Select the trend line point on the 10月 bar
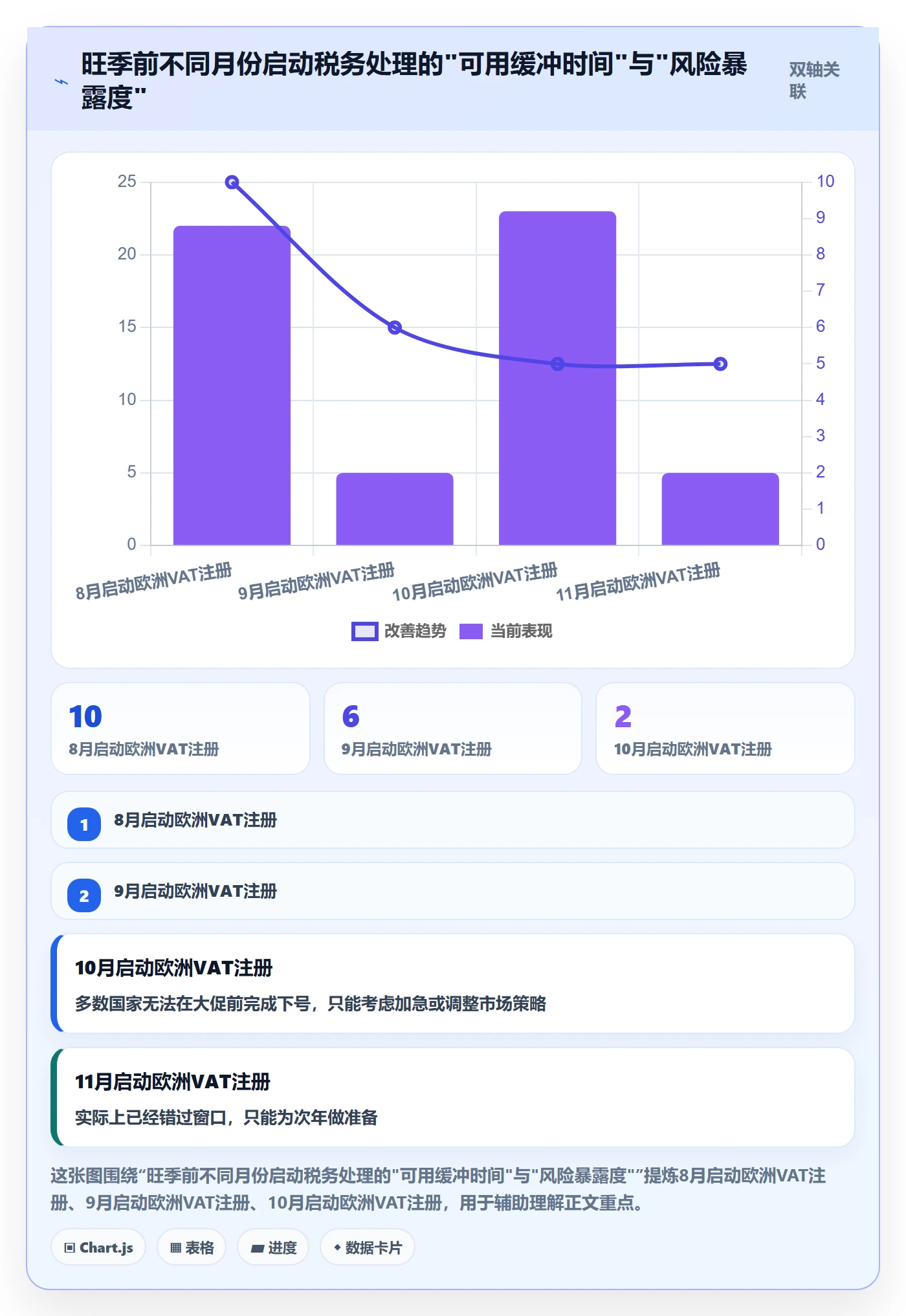The height and width of the screenshot is (1316, 906). (x=557, y=364)
